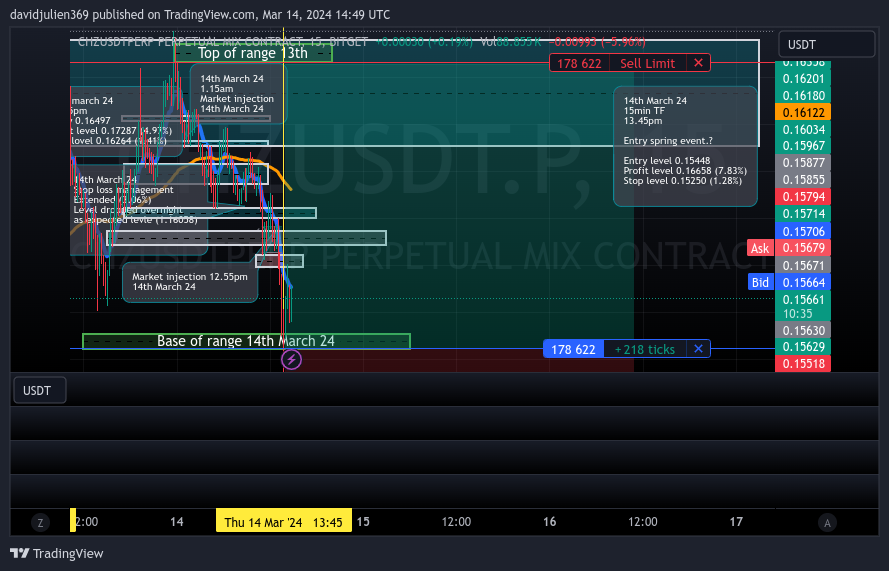Select the Top of range 13th annotation

253,53
